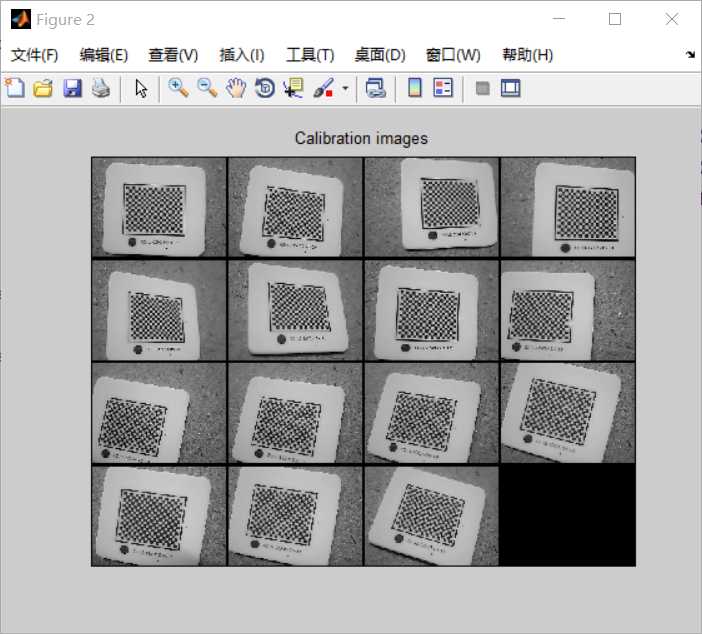This screenshot has width=702, height=634.
Task: Activate the Zoom In magnifier tool
Action: click(178, 88)
